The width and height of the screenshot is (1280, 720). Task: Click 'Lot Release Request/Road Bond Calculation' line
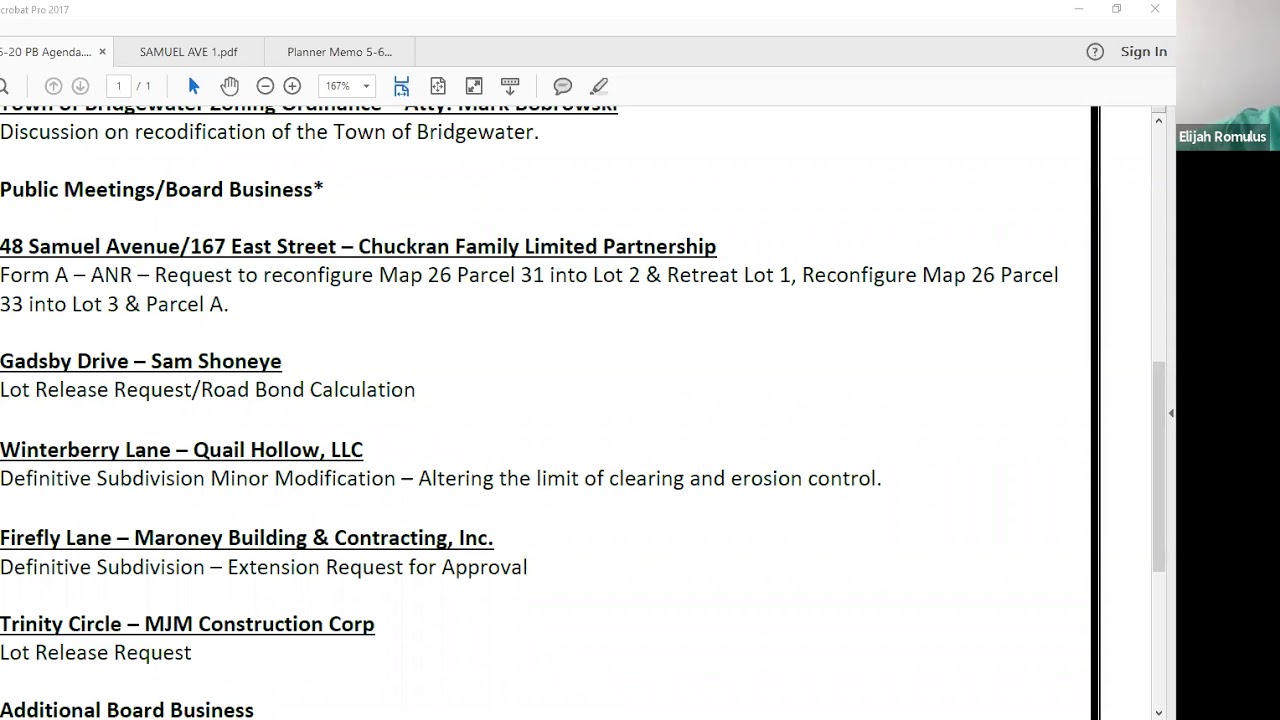point(208,390)
